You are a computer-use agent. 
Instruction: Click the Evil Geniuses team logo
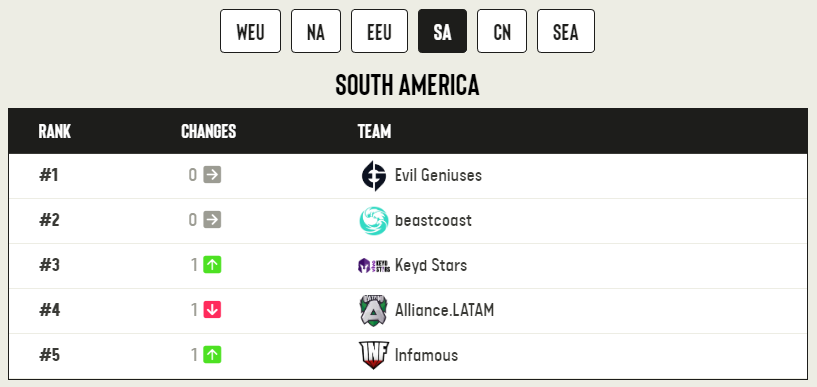(374, 176)
